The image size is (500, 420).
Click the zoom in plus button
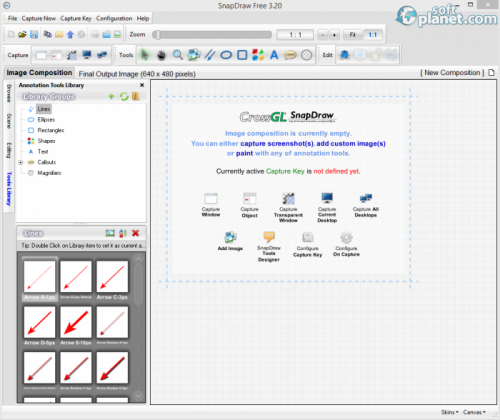coord(334,35)
